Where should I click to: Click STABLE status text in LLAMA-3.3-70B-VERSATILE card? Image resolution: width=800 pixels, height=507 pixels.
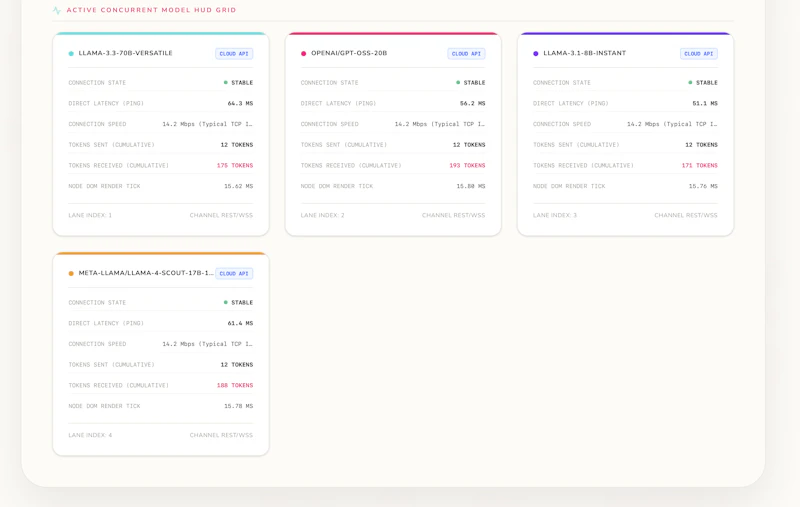[x=242, y=83]
